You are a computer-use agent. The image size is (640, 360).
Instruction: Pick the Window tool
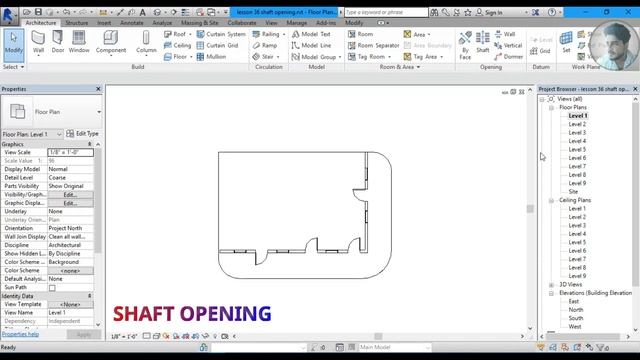pos(79,42)
